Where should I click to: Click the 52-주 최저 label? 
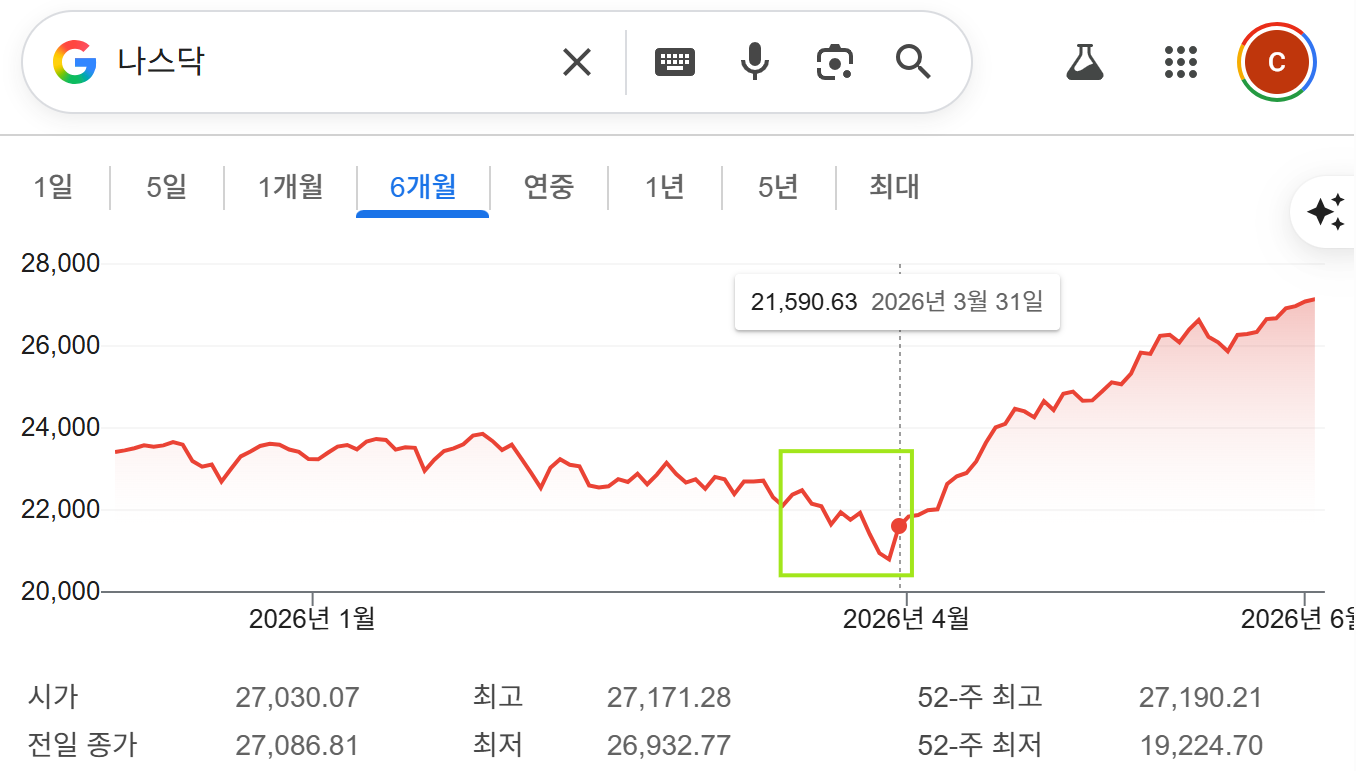(x=980, y=745)
